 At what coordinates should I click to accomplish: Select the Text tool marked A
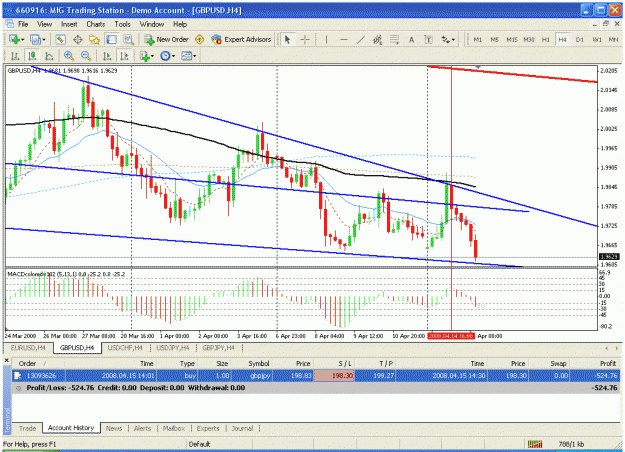[411, 39]
